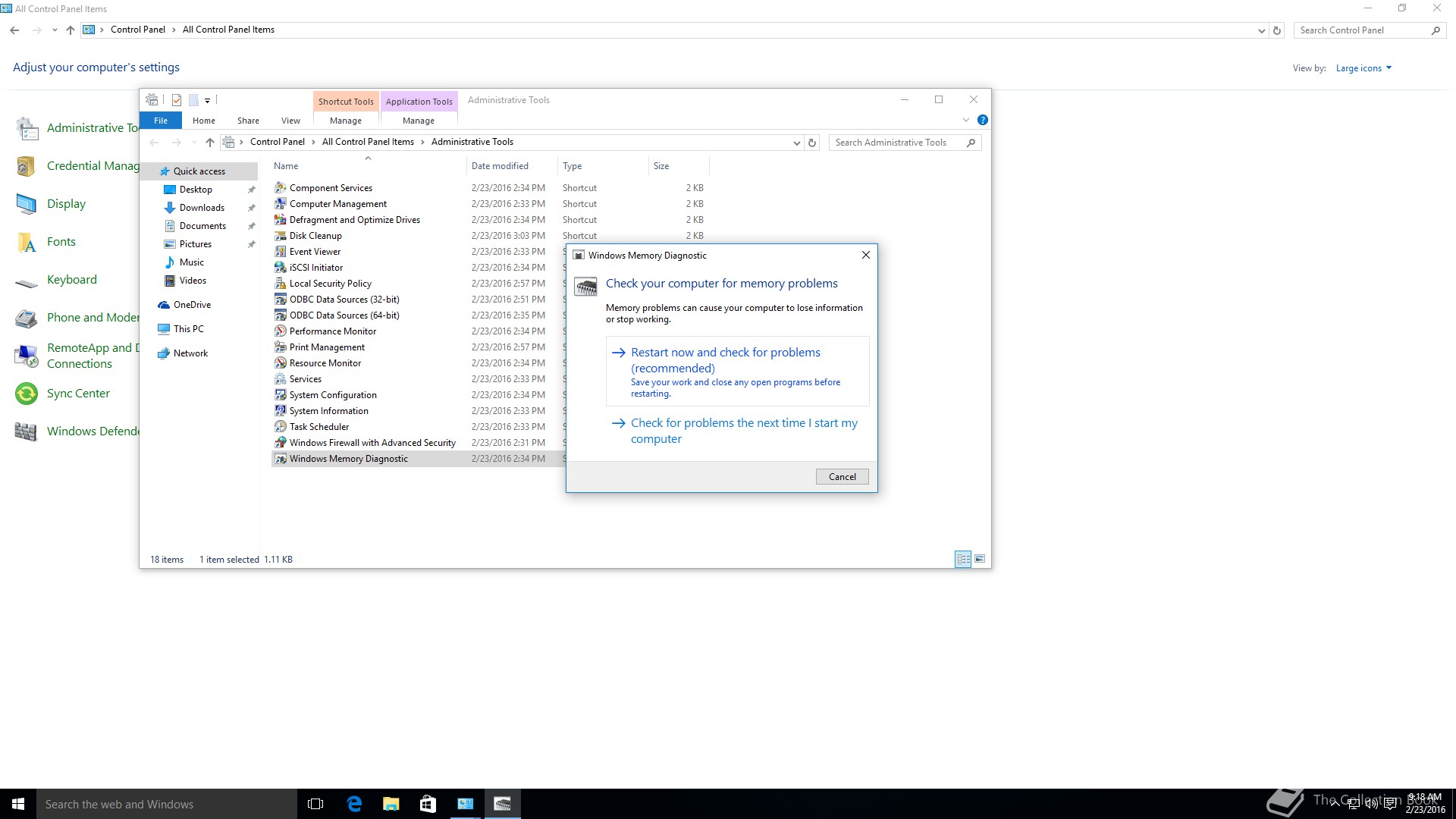Open the Windows Store taskbar icon
Viewport: 1456px width, 819px height.
click(x=428, y=804)
